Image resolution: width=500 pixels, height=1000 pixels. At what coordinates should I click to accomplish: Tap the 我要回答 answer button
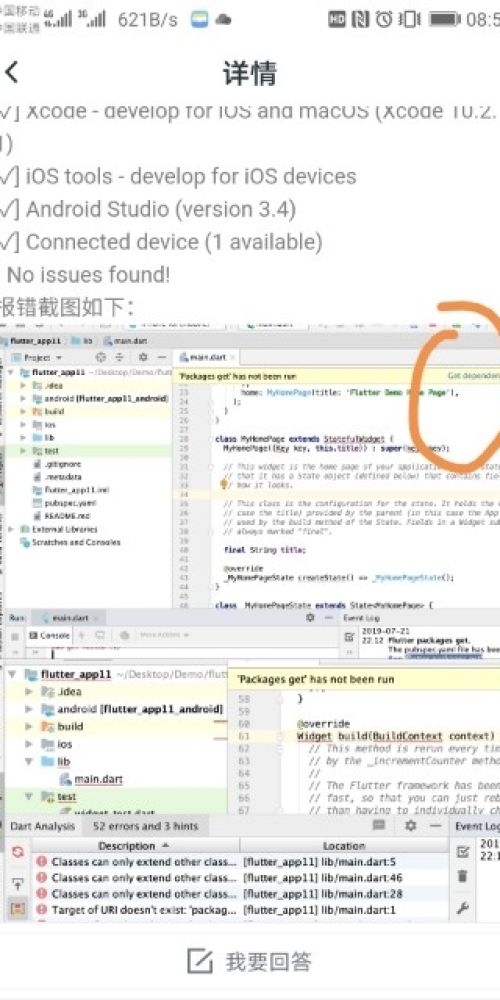[249, 961]
